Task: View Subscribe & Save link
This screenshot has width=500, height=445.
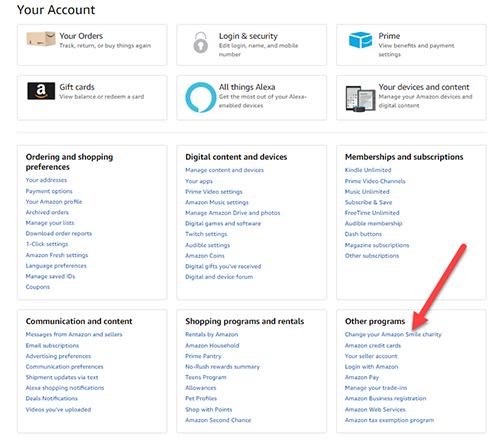Action: click(x=368, y=202)
